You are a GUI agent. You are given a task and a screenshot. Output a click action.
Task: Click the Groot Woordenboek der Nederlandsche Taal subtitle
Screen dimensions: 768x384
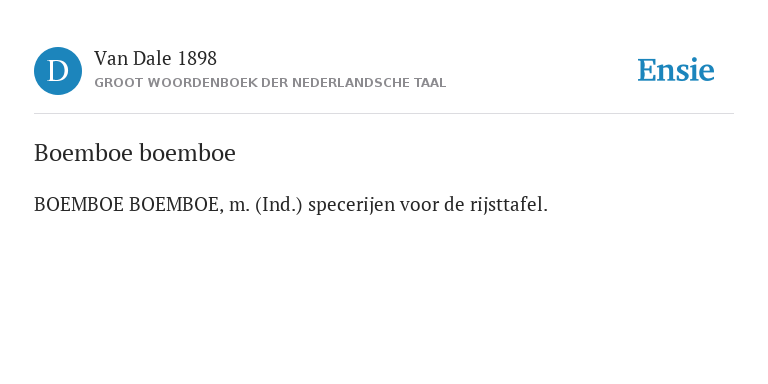(x=270, y=83)
